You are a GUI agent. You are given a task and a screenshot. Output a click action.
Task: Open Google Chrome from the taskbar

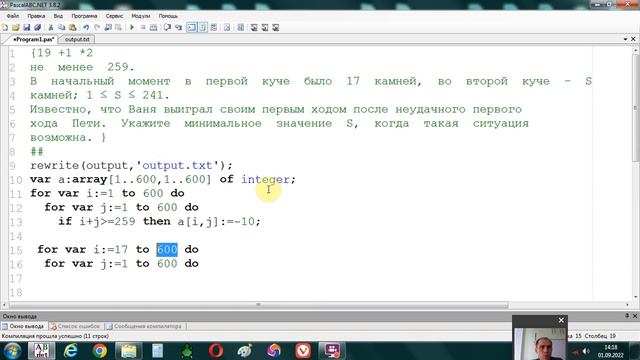100,351
